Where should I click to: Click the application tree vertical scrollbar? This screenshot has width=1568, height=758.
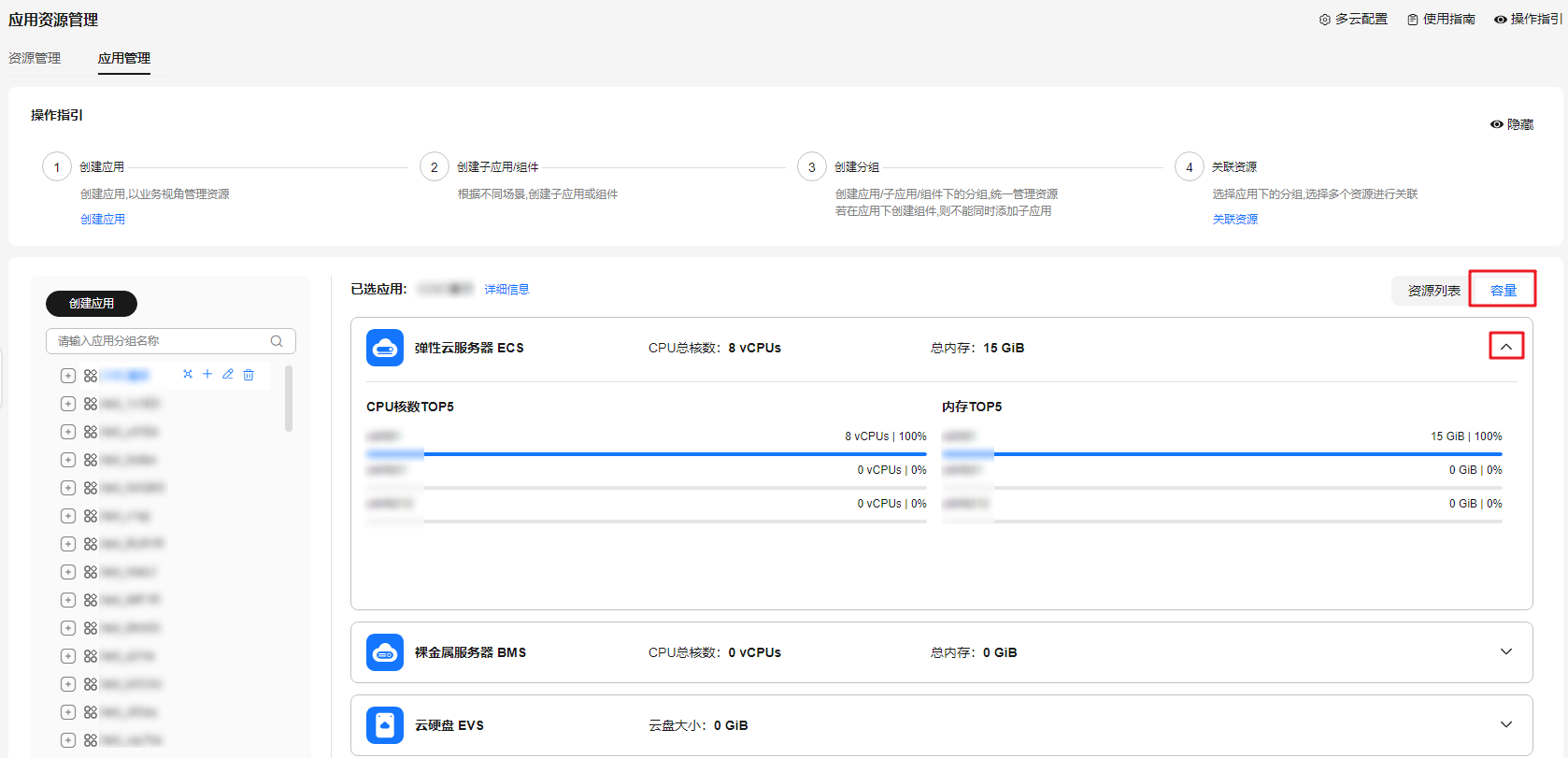[x=289, y=399]
